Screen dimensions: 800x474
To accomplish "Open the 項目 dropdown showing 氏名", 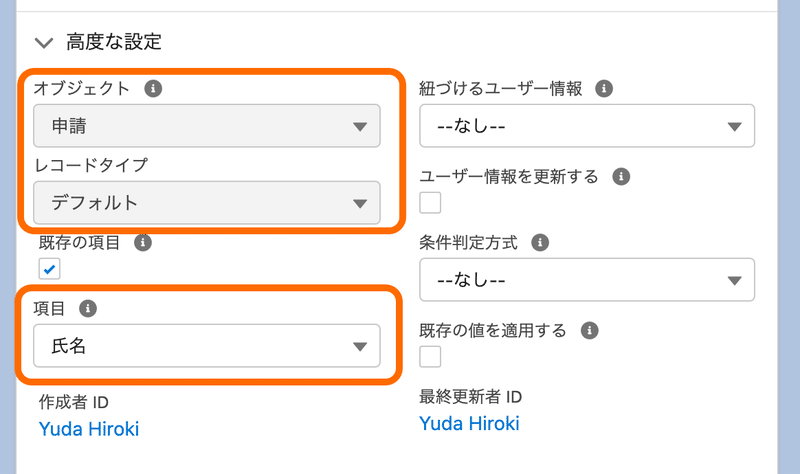I will click(x=207, y=346).
